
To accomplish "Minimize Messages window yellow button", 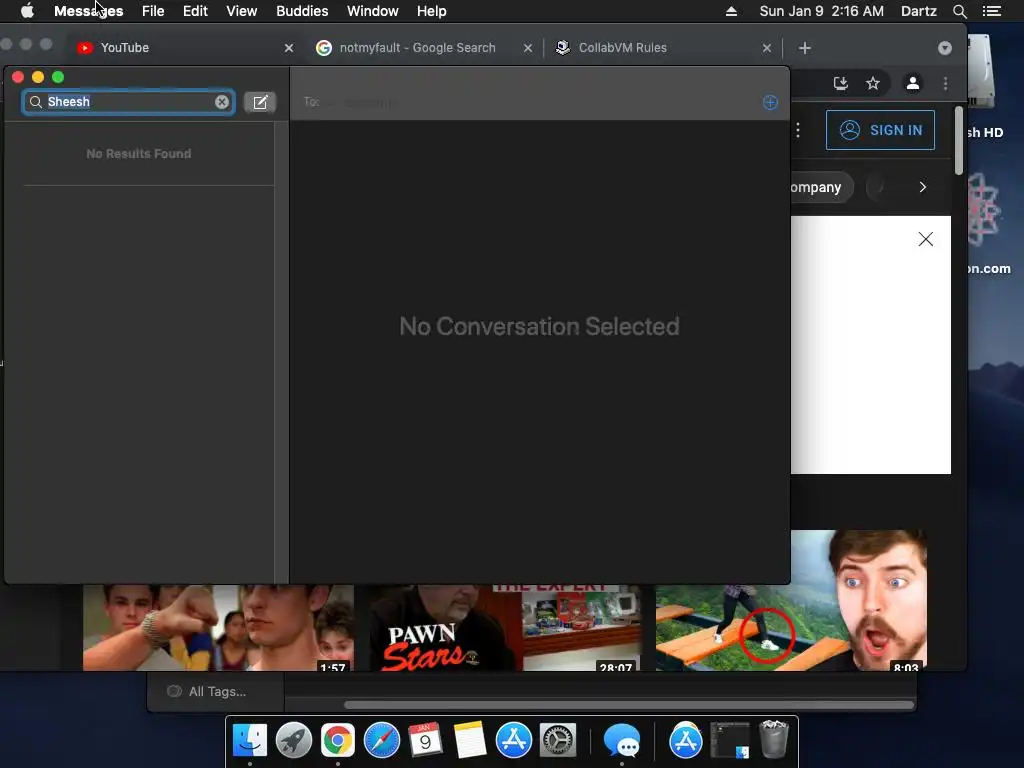I will [38, 77].
